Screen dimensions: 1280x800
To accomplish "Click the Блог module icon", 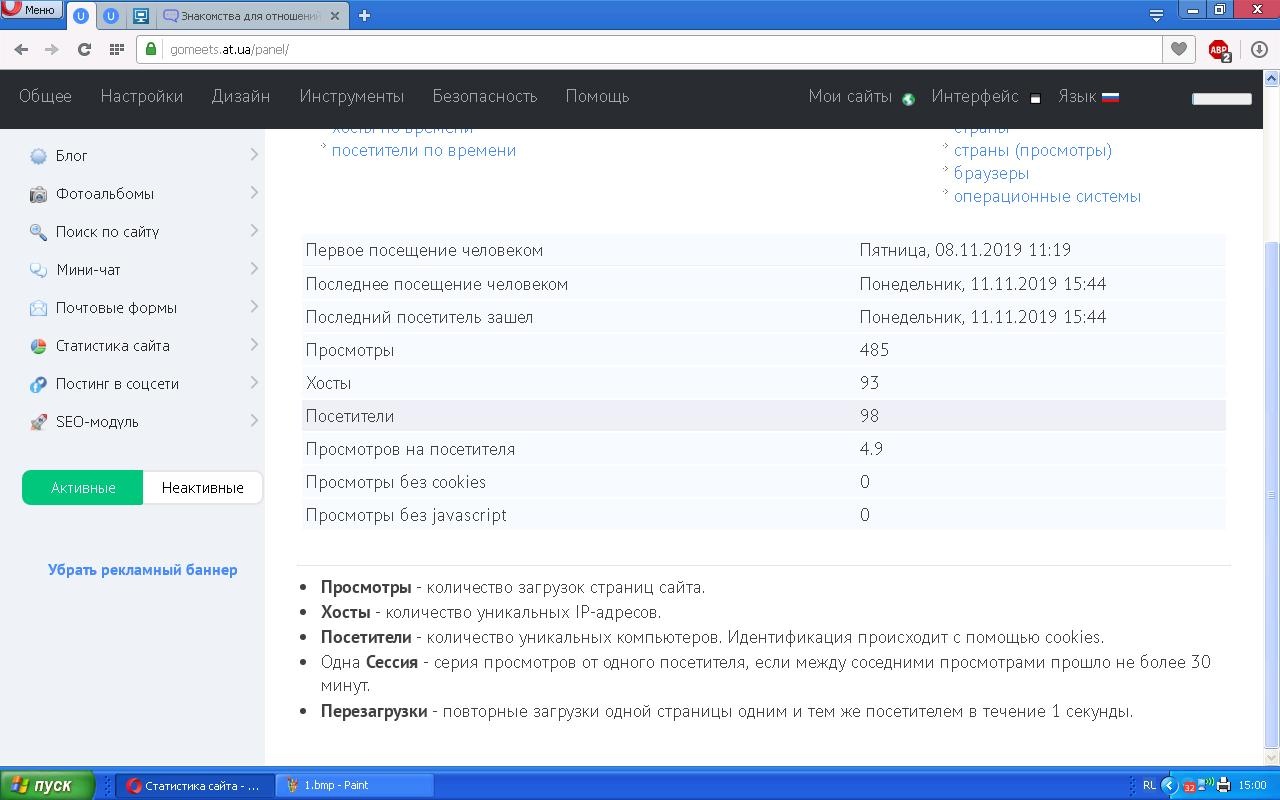I will click(x=38, y=156).
